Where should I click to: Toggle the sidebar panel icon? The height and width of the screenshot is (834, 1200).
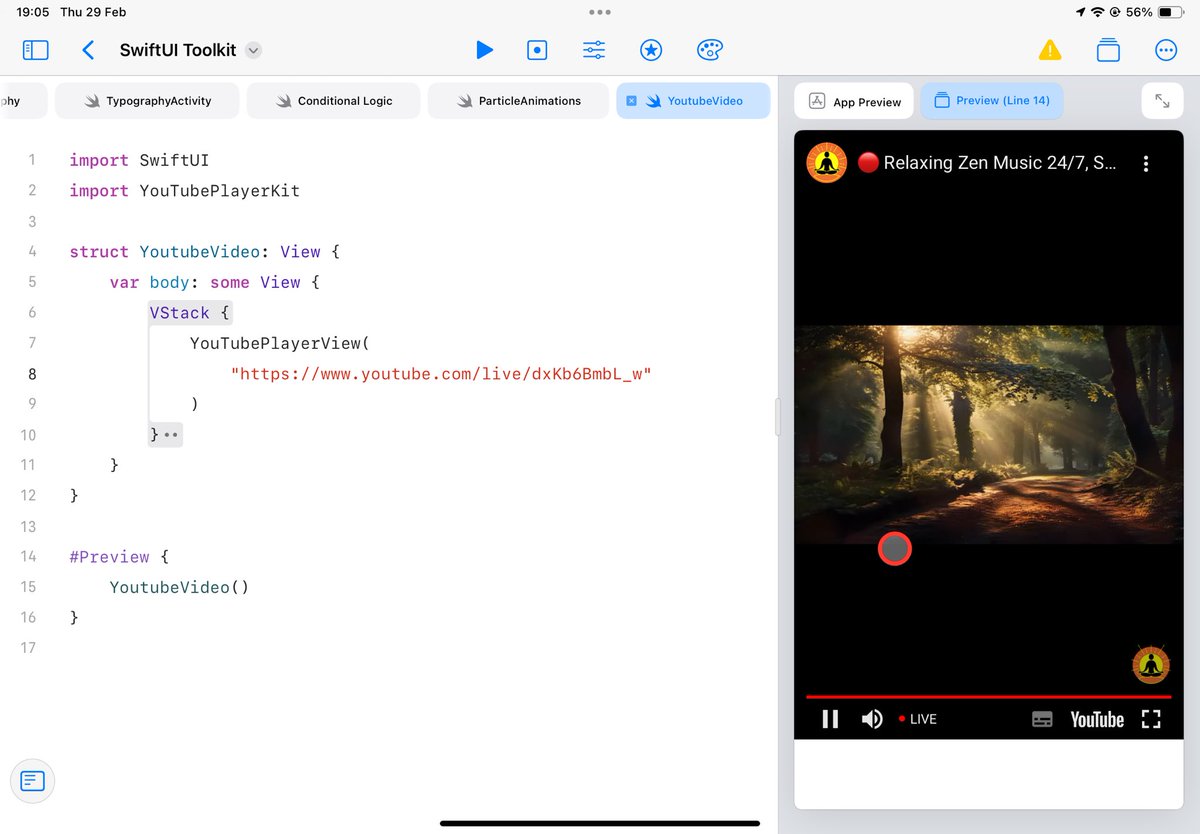35,50
